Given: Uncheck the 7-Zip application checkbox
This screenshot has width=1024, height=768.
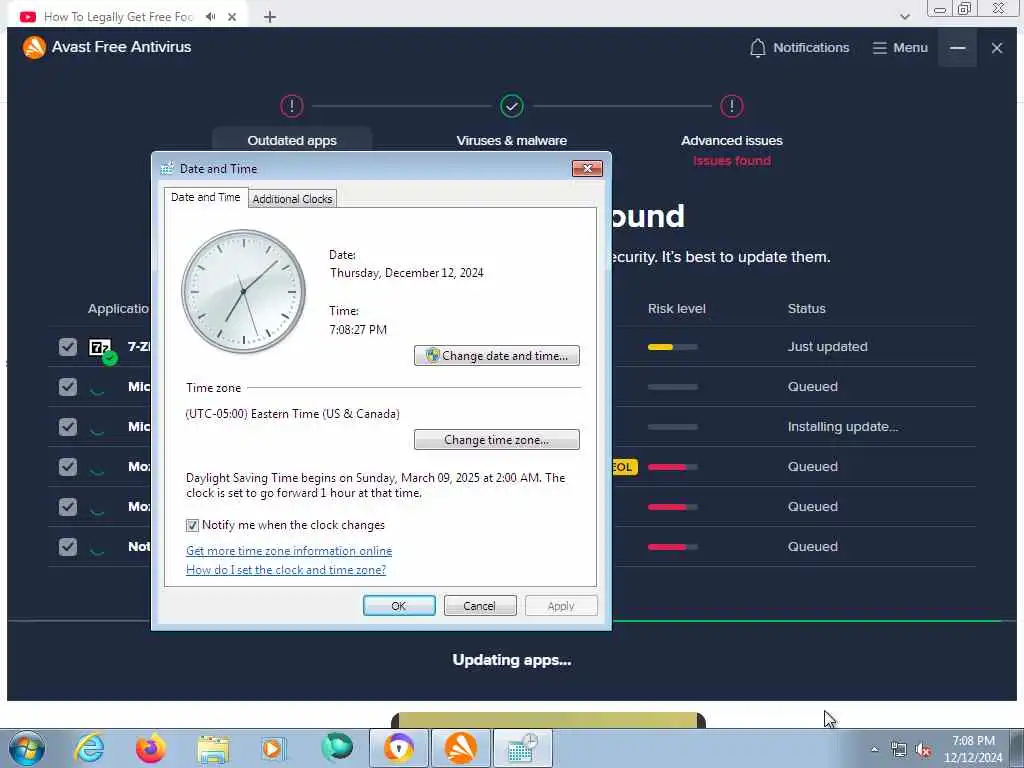Looking at the screenshot, I should (x=68, y=347).
